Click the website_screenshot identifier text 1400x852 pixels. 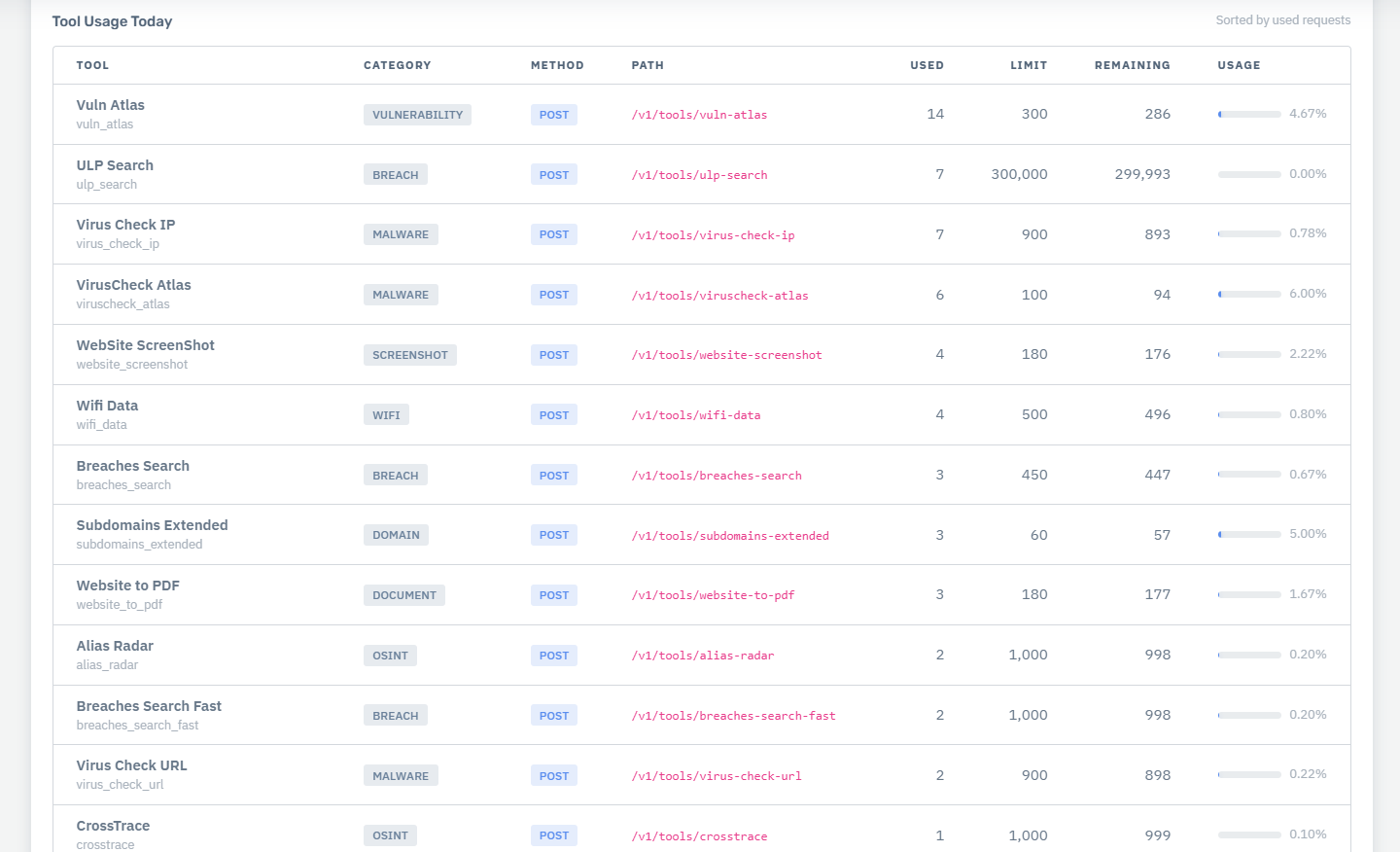(132, 365)
